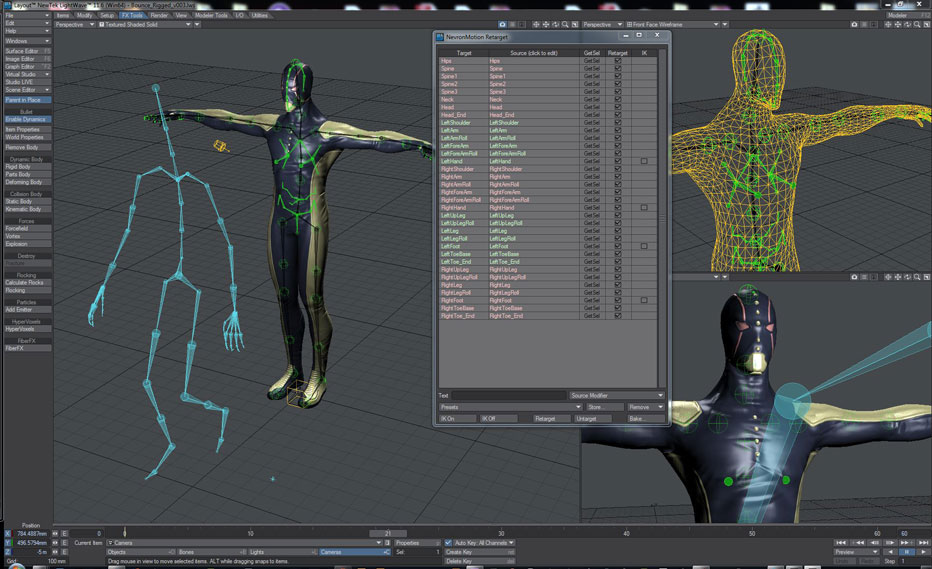This screenshot has width=932, height=569.
Task: Open the Modeler Tools tab
Action: click(210, 16)
